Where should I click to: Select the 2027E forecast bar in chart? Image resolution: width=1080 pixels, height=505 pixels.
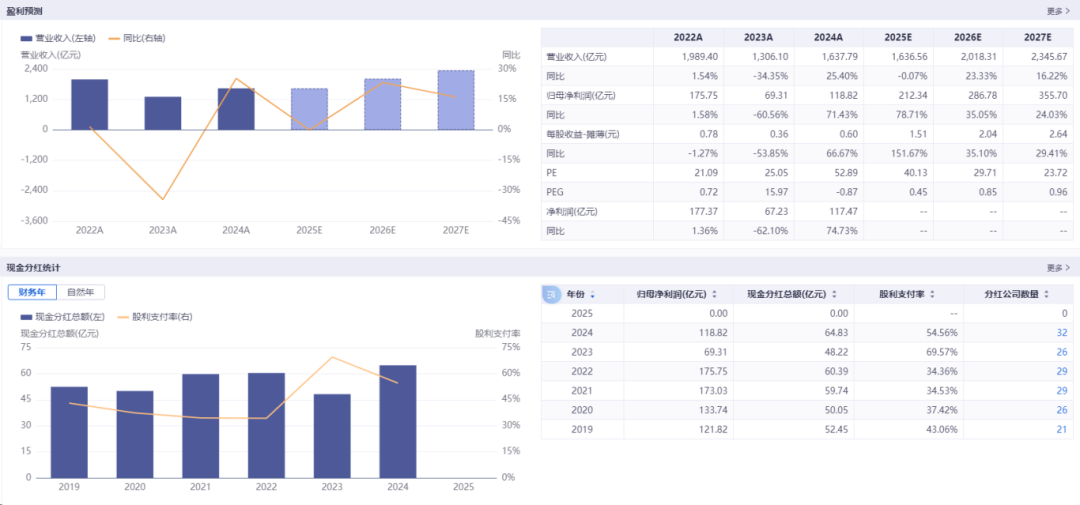coord(456,100)
